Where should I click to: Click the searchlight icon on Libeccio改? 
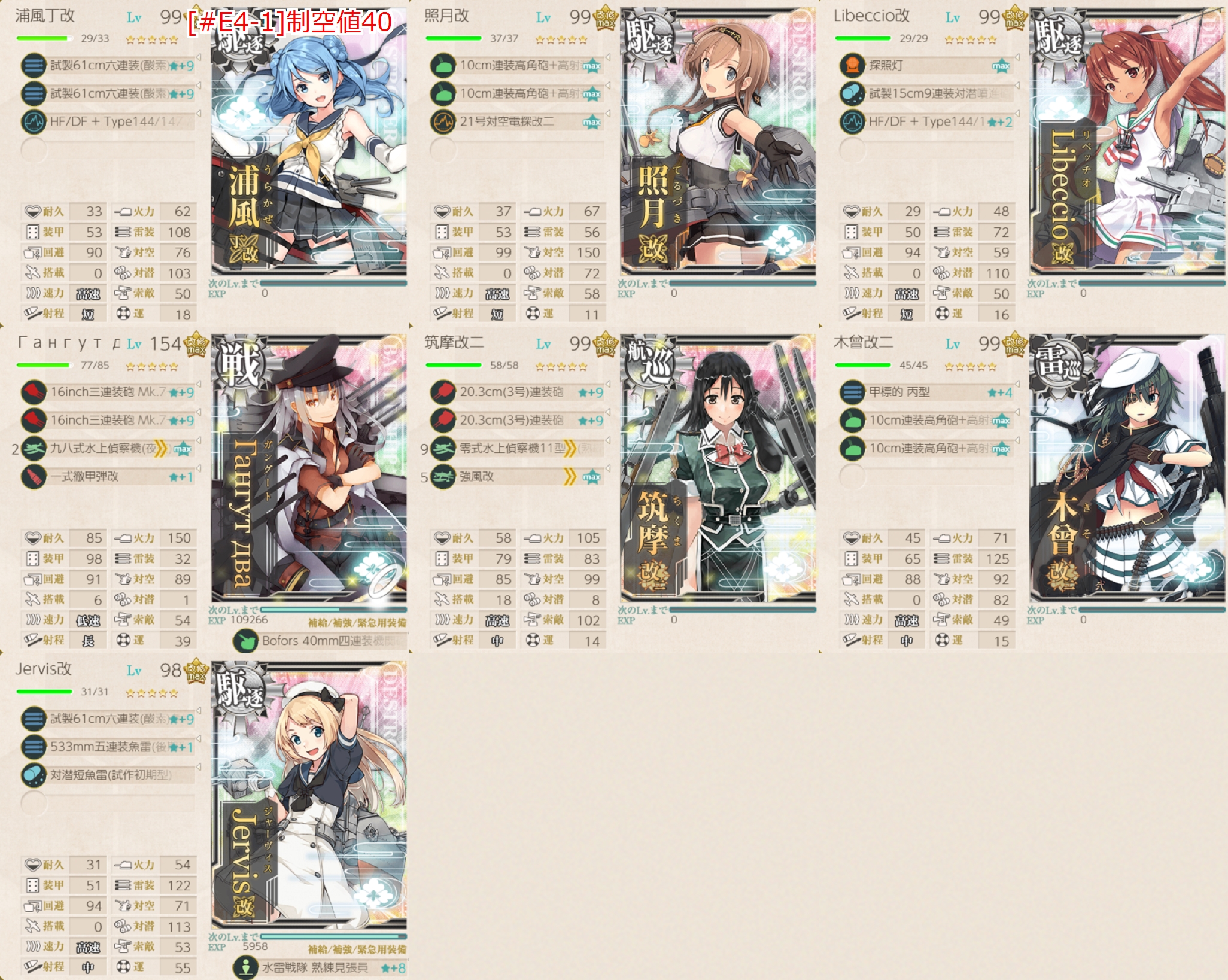coord(852,65)
